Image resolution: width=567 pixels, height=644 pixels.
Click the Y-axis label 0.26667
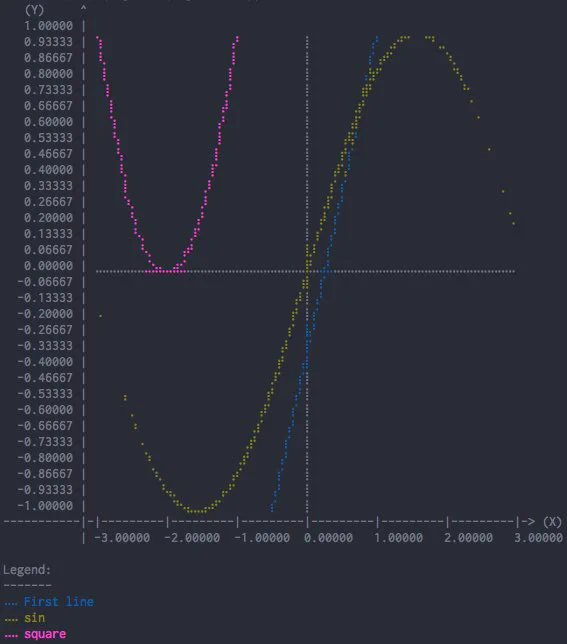(x=48, y=202)
